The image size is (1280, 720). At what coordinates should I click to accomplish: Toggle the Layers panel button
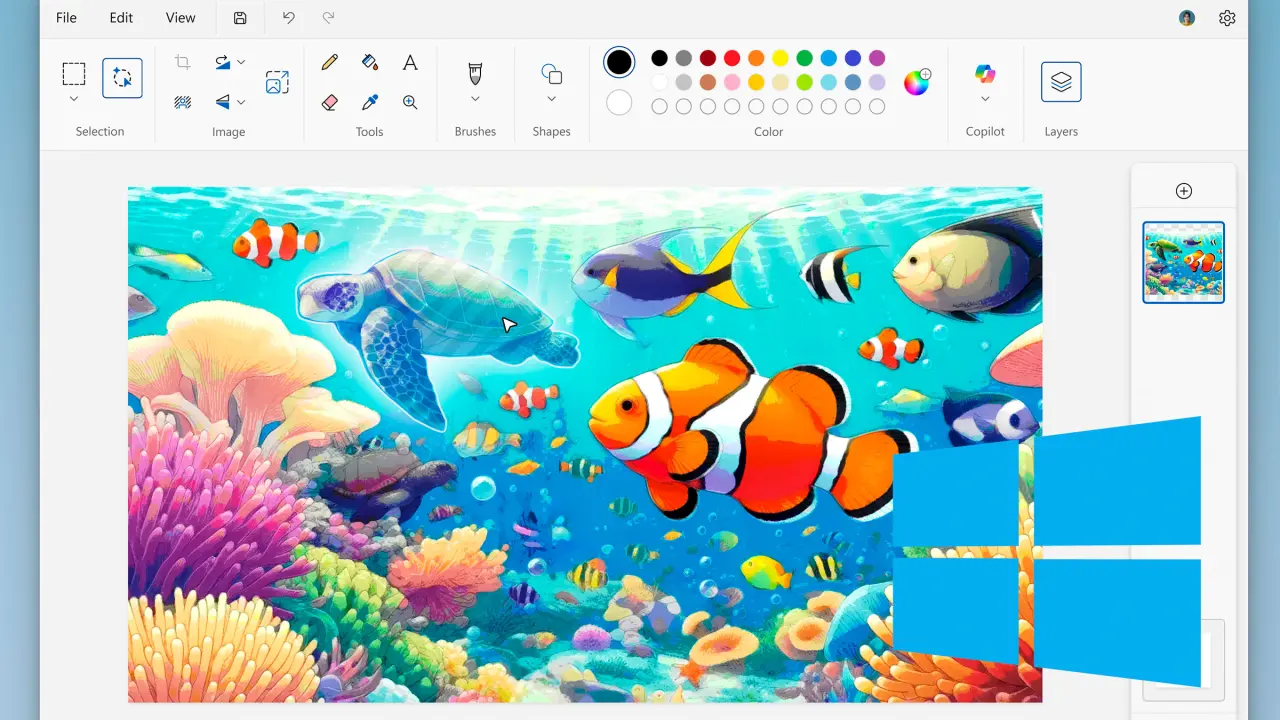[1061, 82]
